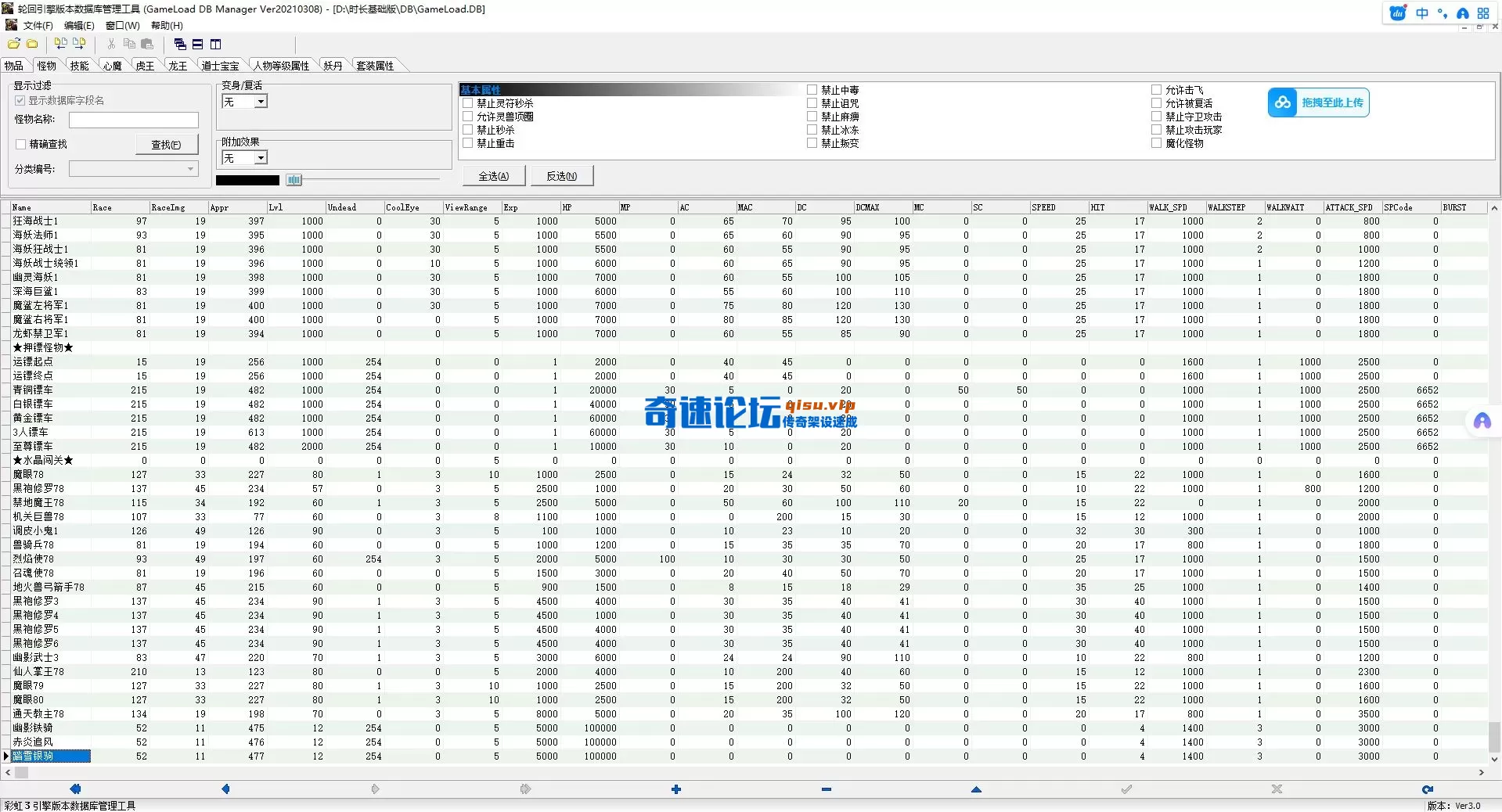Click the tile windows vertically icon
Viewport: 1502px width, 812px height.
[216, 44]
